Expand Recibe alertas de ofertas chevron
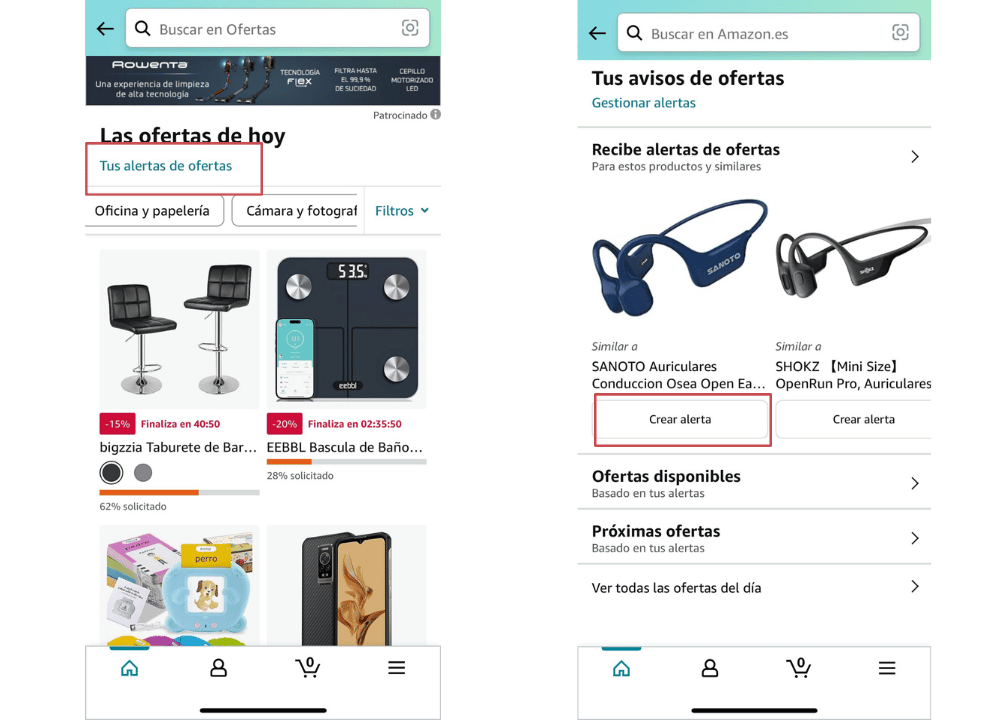This screenshot has width=990, height=720. point(915,157)
